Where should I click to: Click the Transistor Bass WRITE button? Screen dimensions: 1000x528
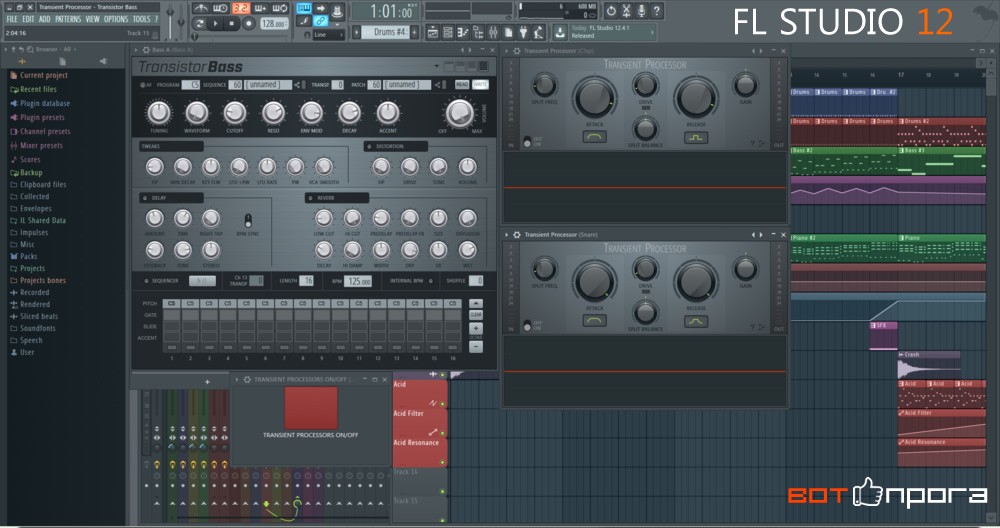click(x=480, y=84)
